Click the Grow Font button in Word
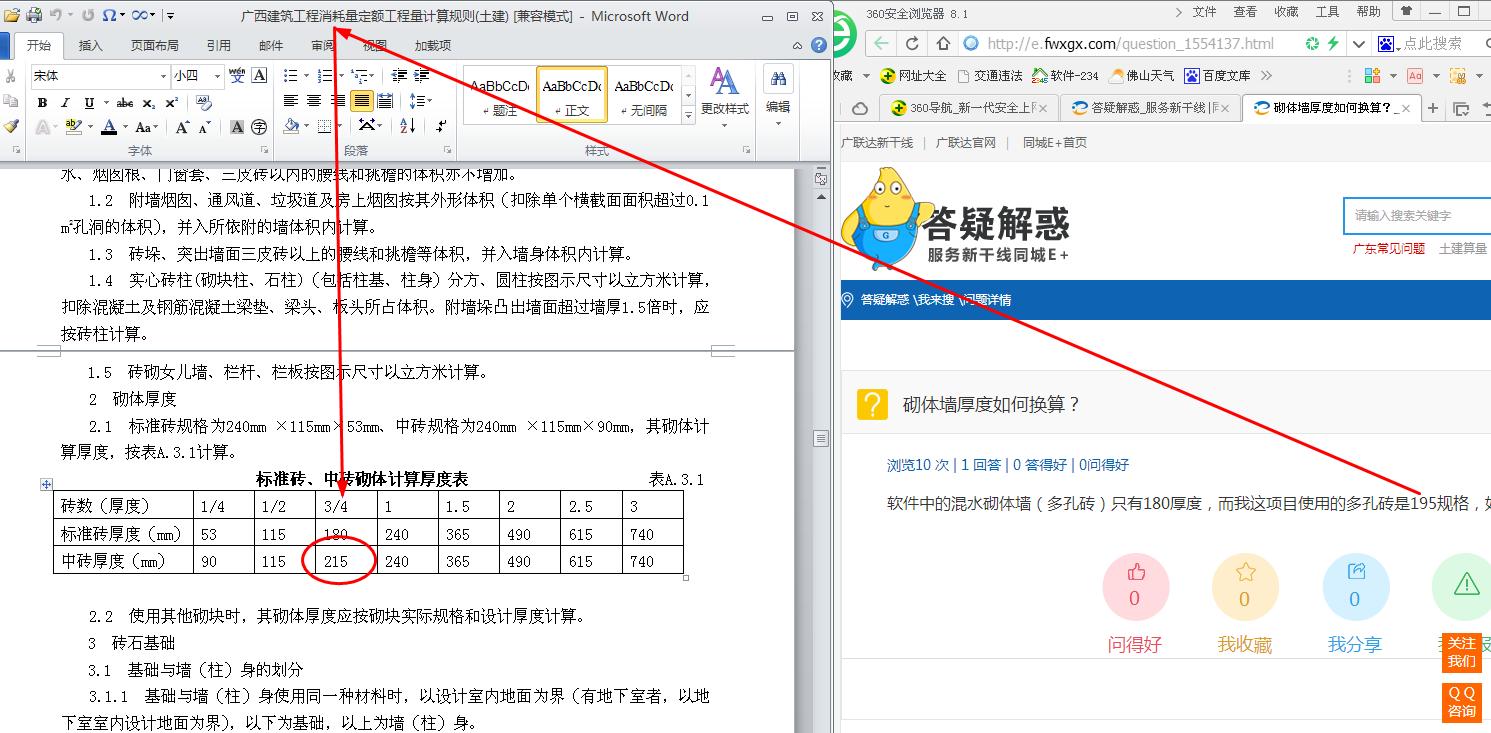 (x=182, y=127)
